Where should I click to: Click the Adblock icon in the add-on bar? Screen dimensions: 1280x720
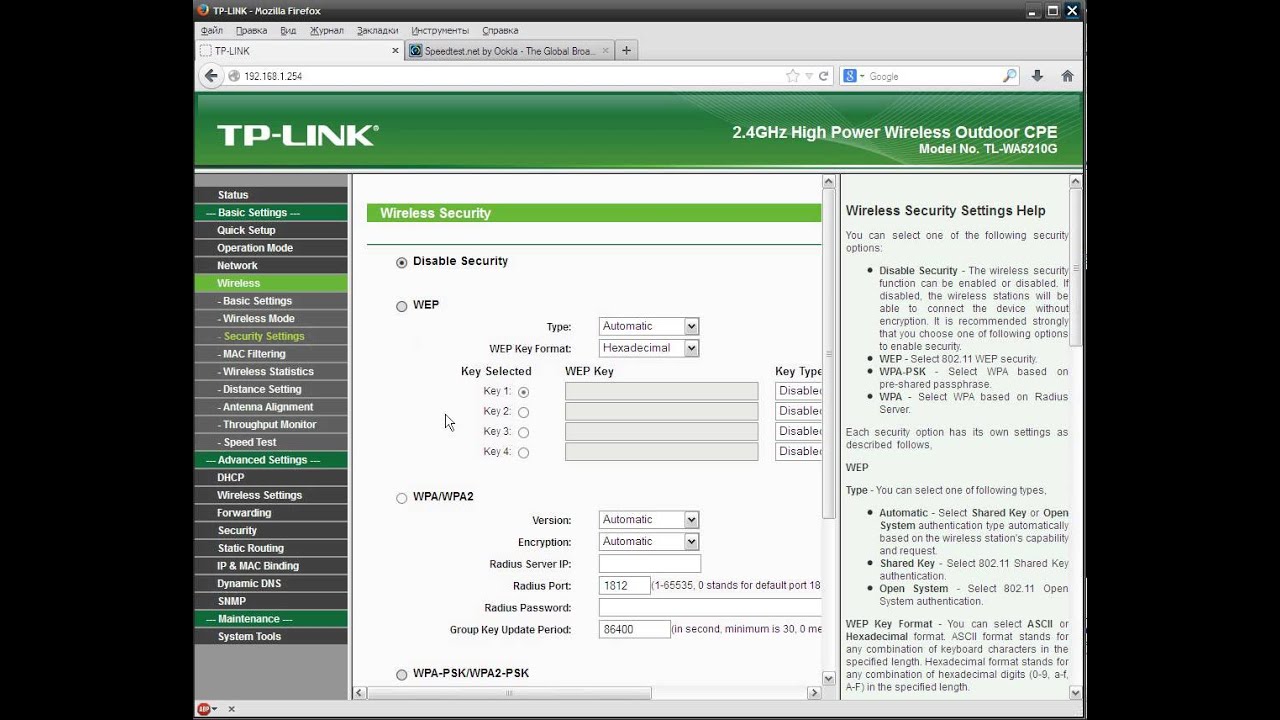pos(204,709)
